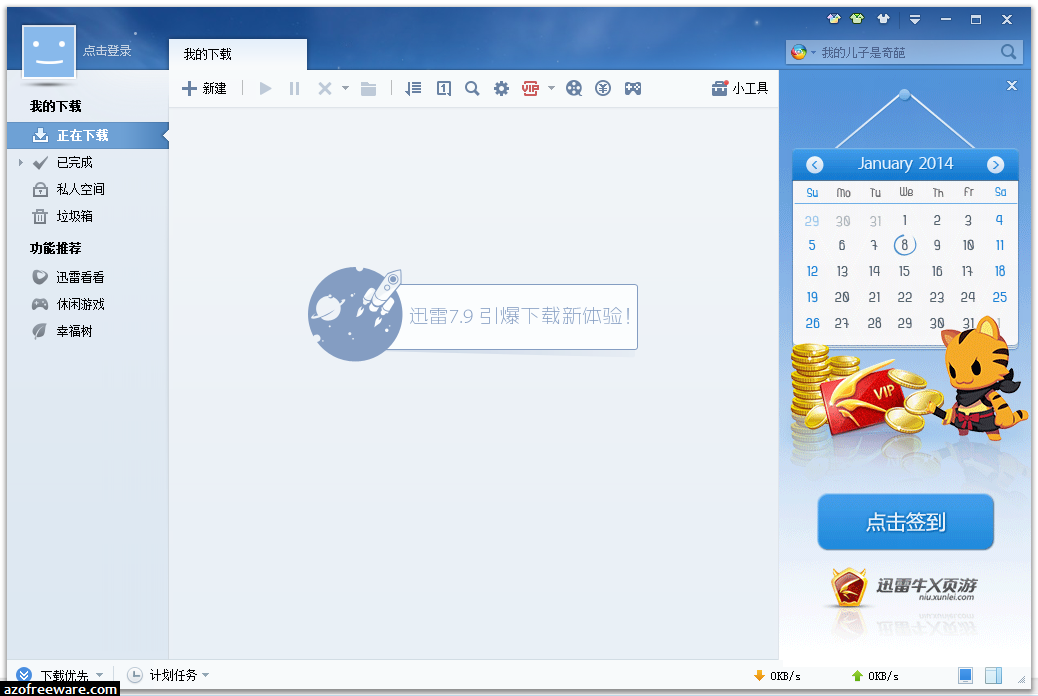Click the numbered task icon in toolbar
Screen dimensions: 1038x696
pos(444,88)
